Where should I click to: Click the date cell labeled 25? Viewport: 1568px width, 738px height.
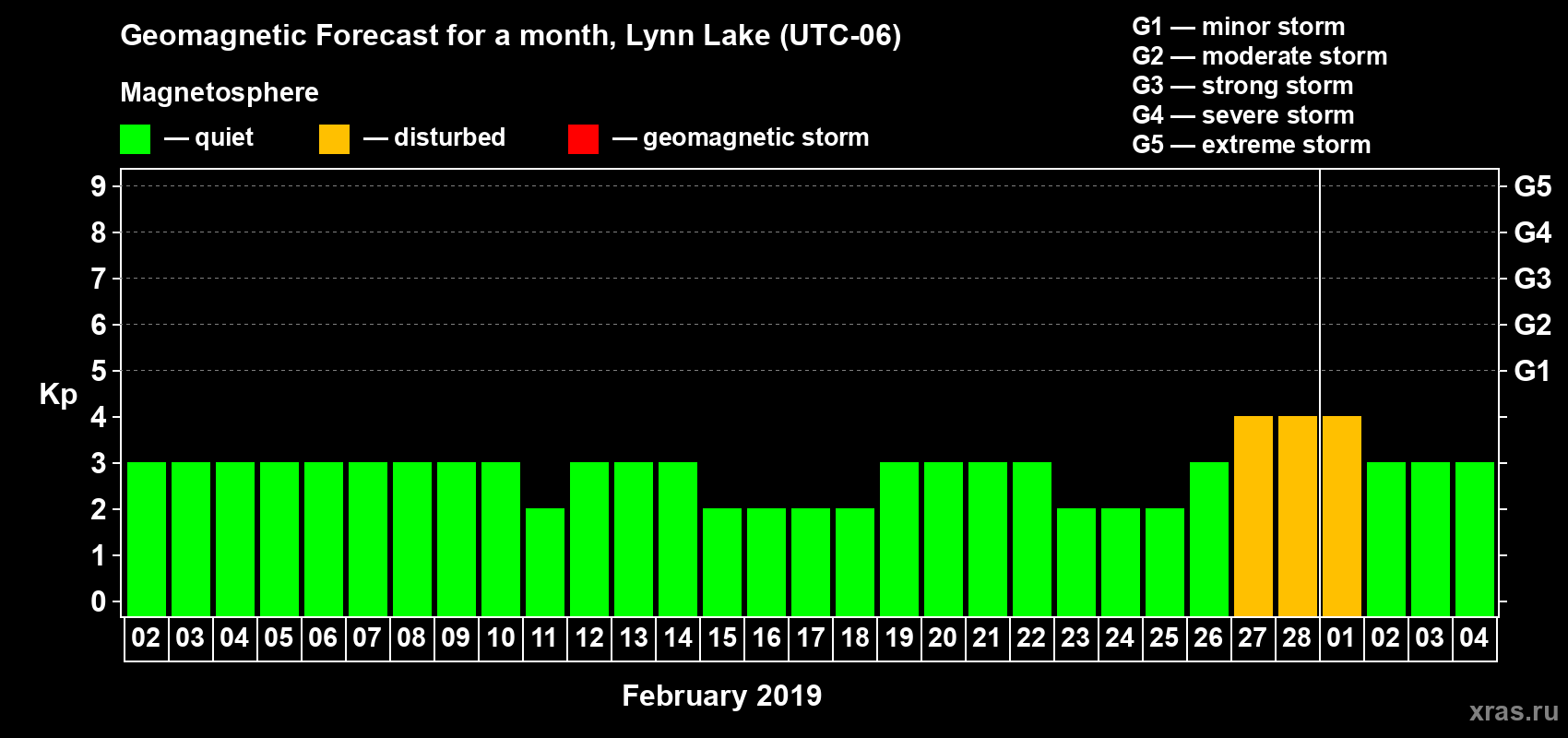1164,638
